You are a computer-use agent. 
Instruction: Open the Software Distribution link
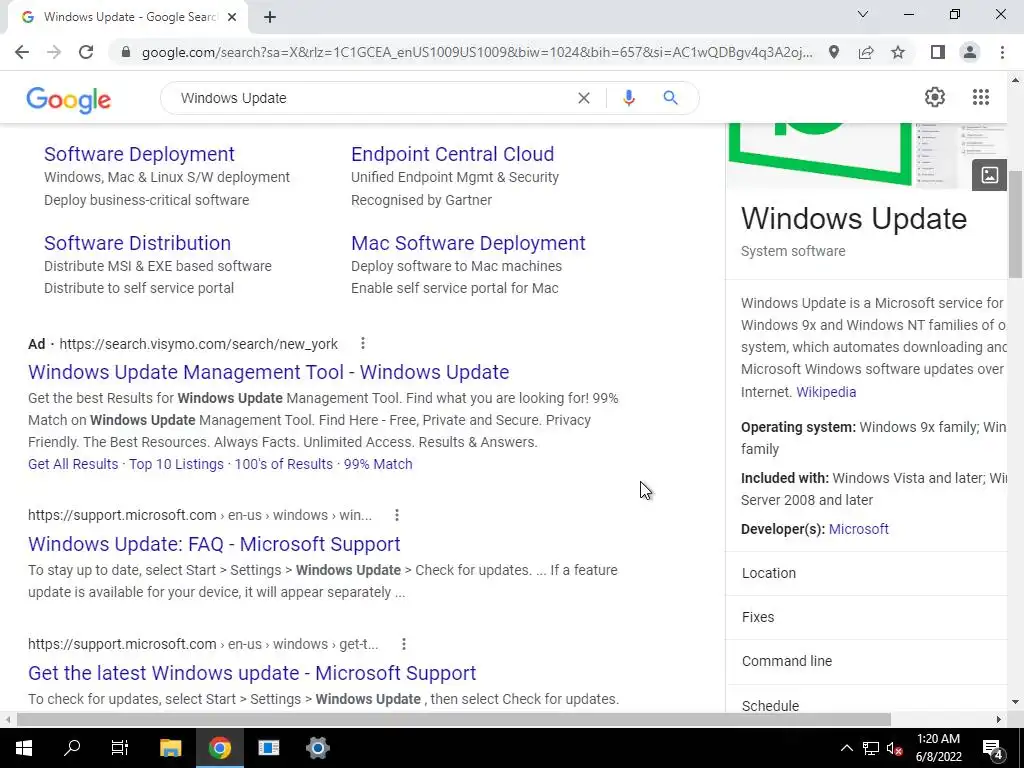click(x=137, y=243)
